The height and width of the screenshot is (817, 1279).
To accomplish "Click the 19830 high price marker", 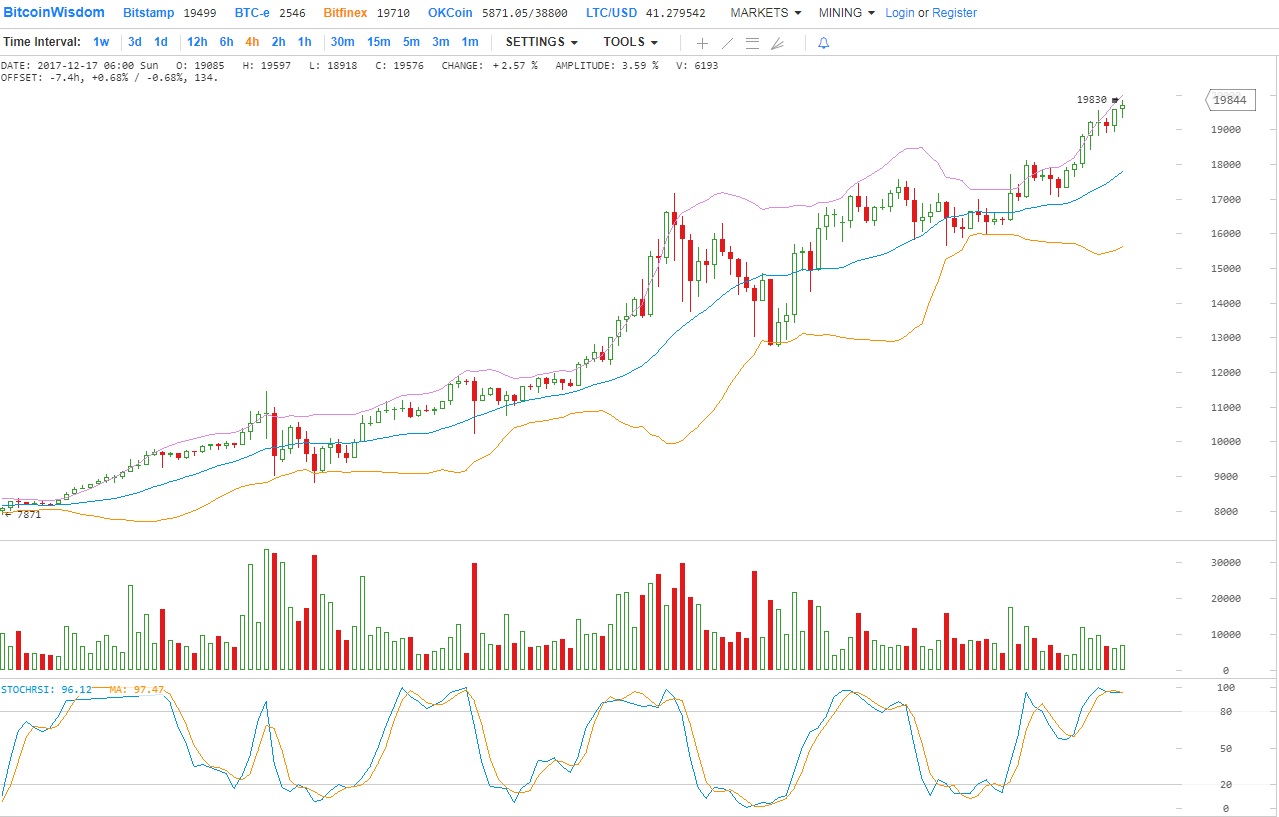I will tap(1092, 100).
